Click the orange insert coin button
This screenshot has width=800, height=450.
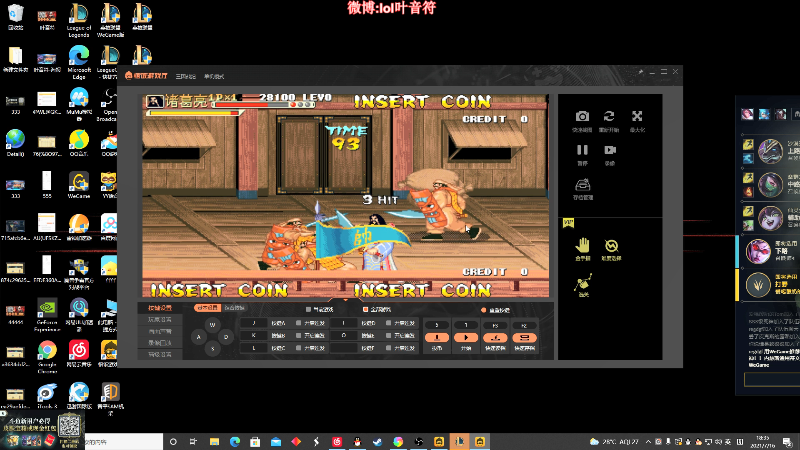click(437, 337)
